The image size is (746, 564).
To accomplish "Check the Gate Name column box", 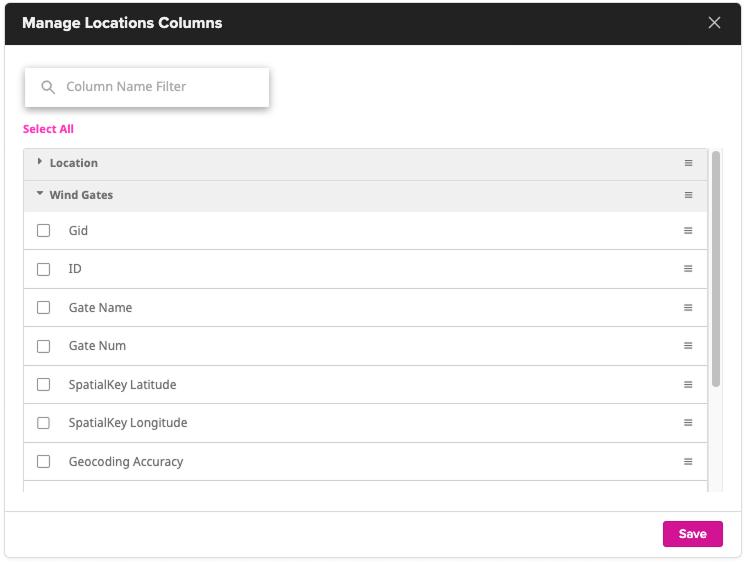I will point(43,308).
